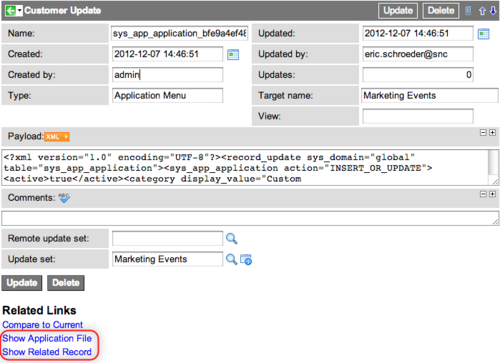Click the green back arrow icon
500x363 pixels.
click(10, 11)
